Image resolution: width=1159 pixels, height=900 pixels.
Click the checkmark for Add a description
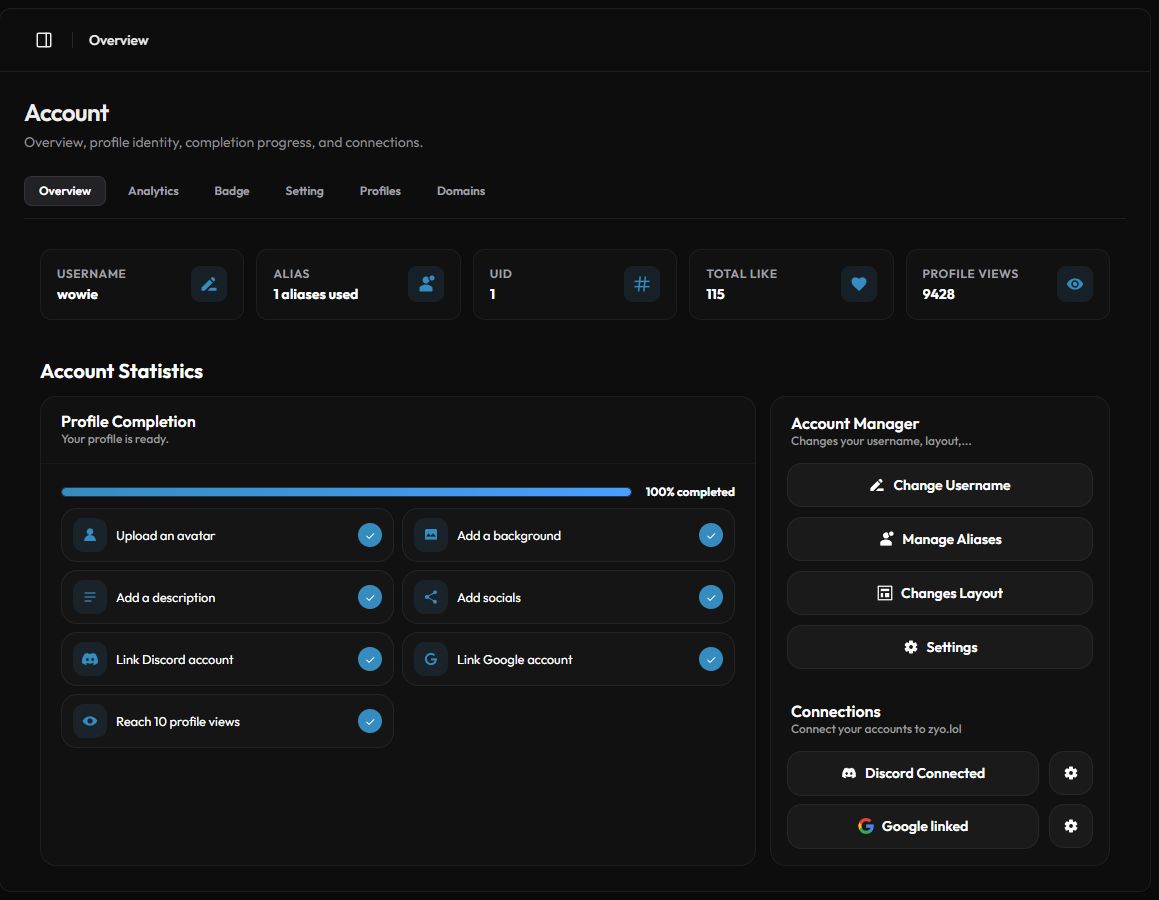click(370, 597)
